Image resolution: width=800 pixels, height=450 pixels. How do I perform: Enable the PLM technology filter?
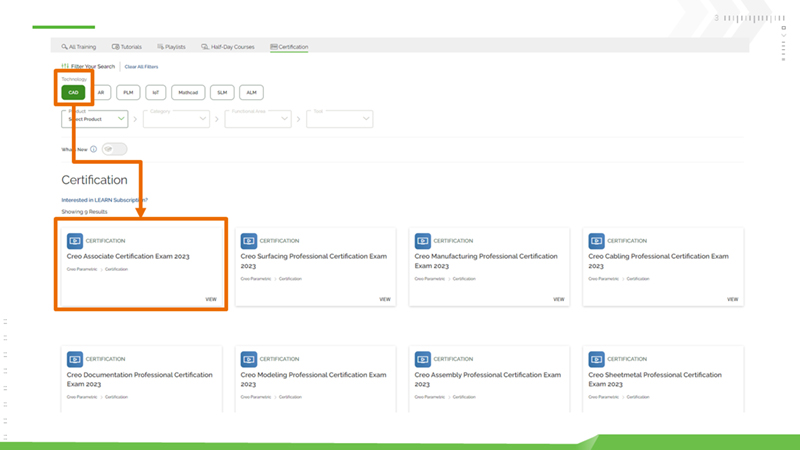[128, 92]
